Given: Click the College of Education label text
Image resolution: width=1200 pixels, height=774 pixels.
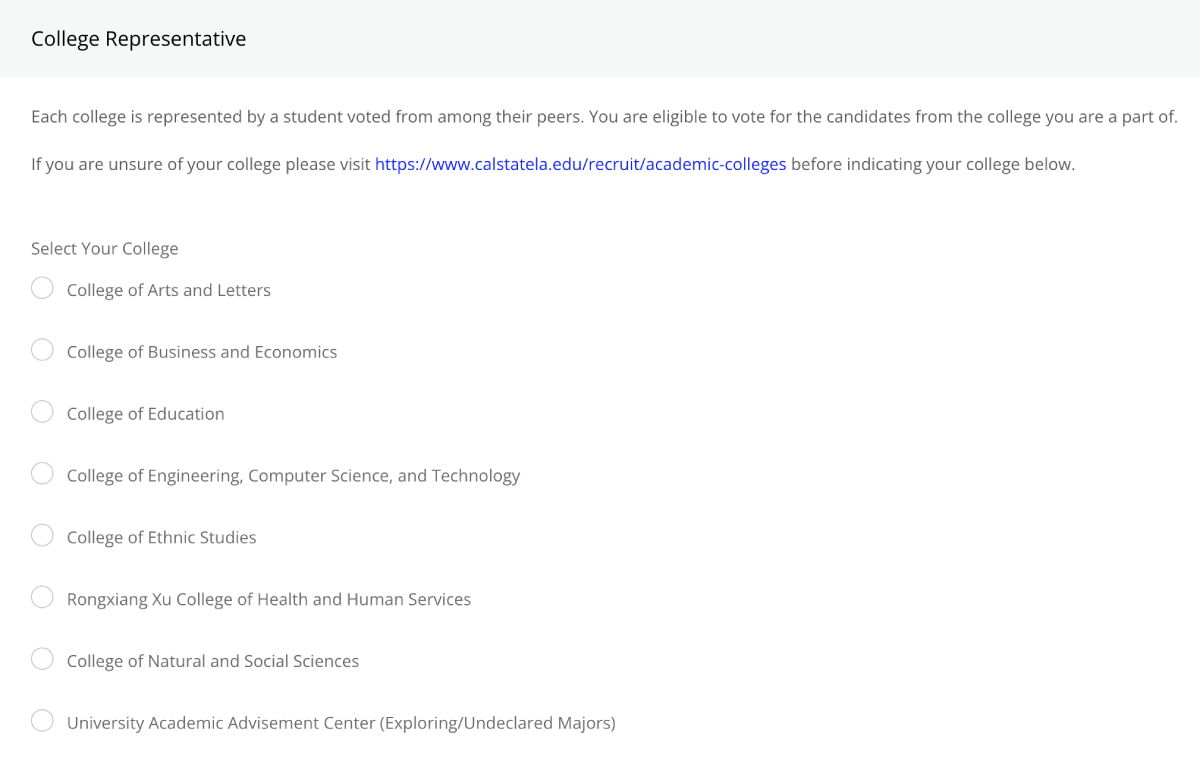Looking at the screenshot, I should pyautogui.click(x=145, y=413).
